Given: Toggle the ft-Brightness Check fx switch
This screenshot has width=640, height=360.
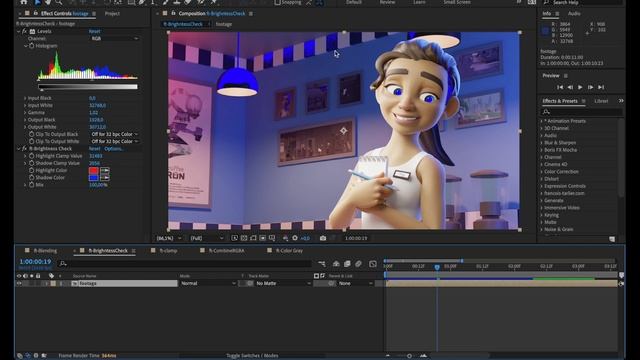Looking at the screenshot, I should pyautogui.click(x=24, y=149).
